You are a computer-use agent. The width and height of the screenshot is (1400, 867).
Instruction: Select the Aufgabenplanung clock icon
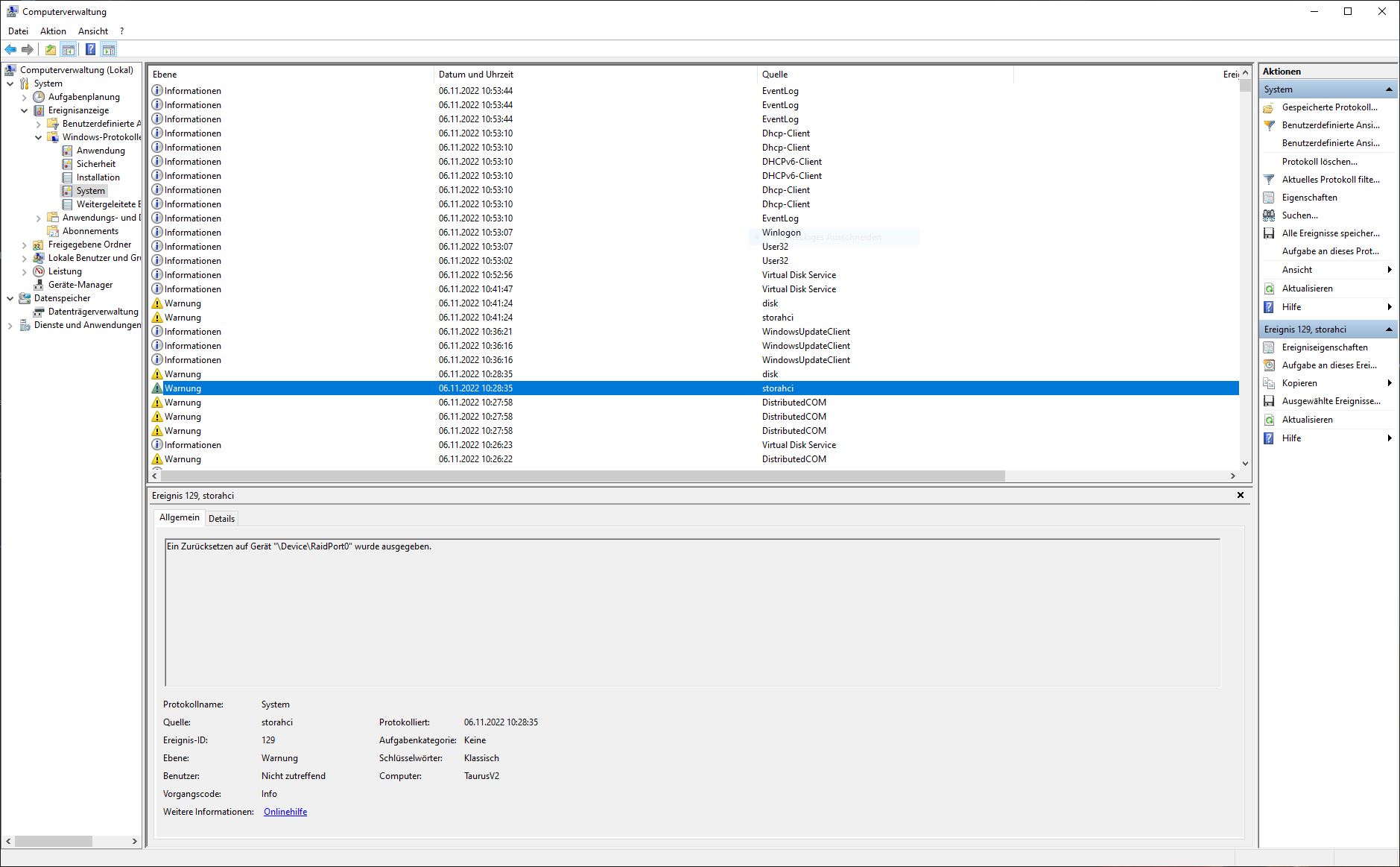click(39, 97)
